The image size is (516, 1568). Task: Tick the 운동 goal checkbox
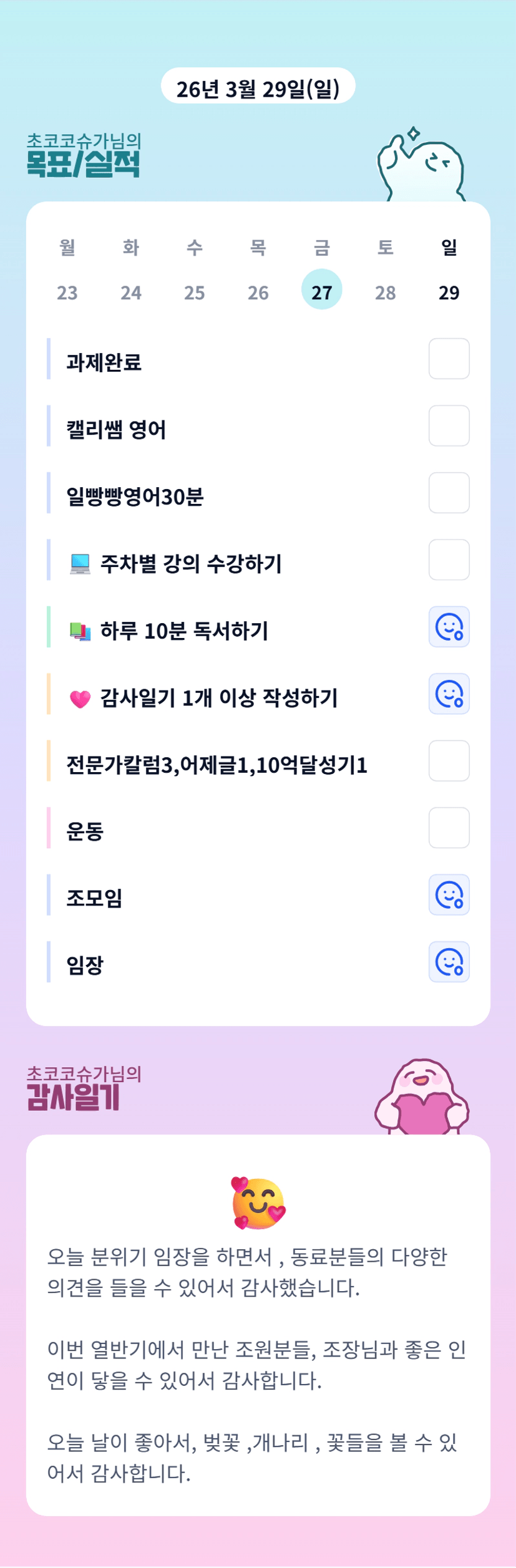(449, 828)
